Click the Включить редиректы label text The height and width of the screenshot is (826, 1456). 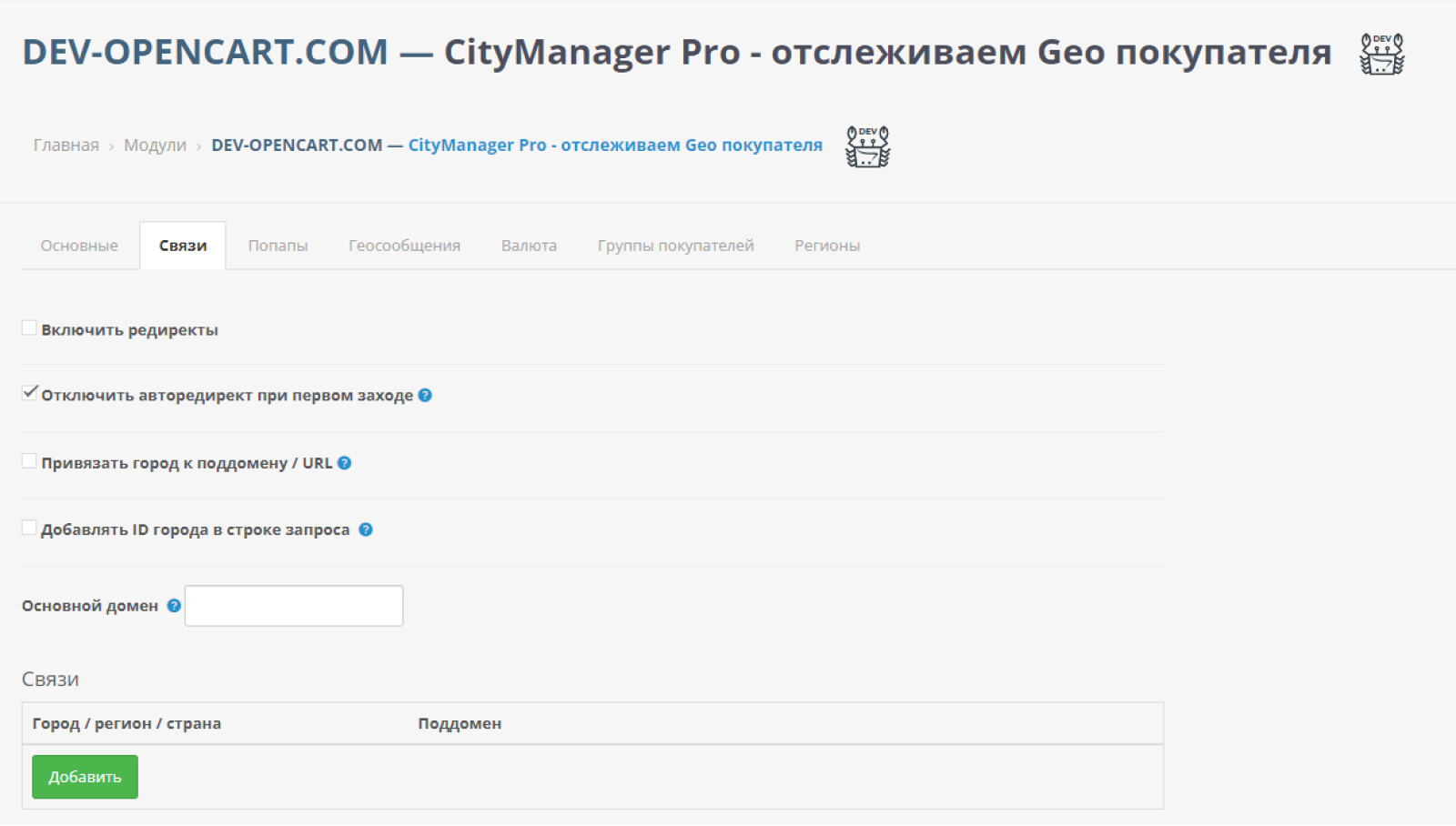pos(129,329)
